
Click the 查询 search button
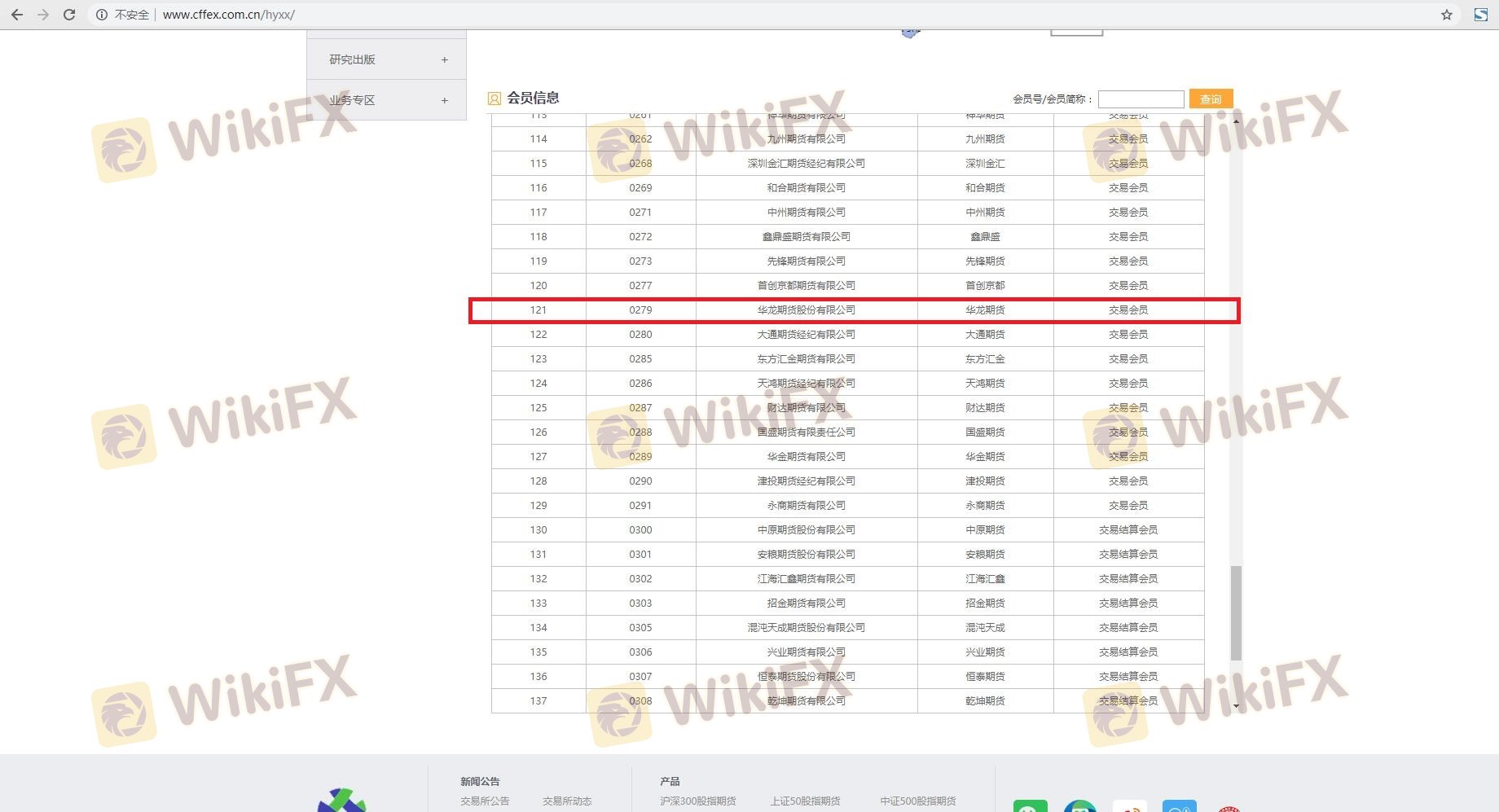1211,99
